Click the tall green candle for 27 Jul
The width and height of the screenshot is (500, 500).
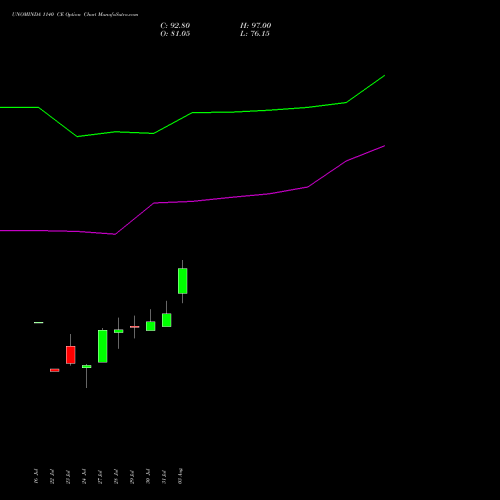pyautogui.click(x=103, y=346)
